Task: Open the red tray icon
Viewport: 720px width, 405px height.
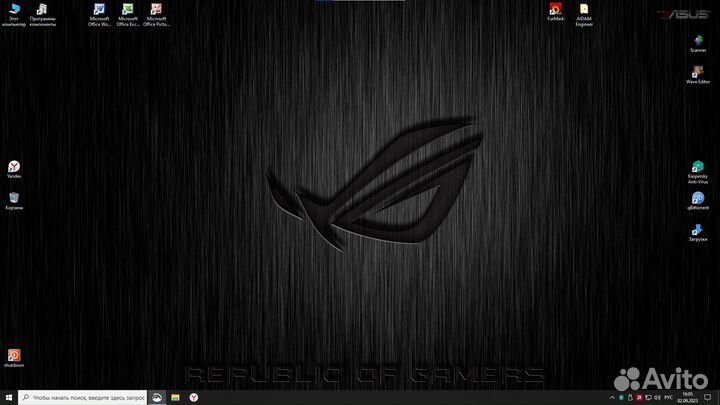Action: click(639, 398)
